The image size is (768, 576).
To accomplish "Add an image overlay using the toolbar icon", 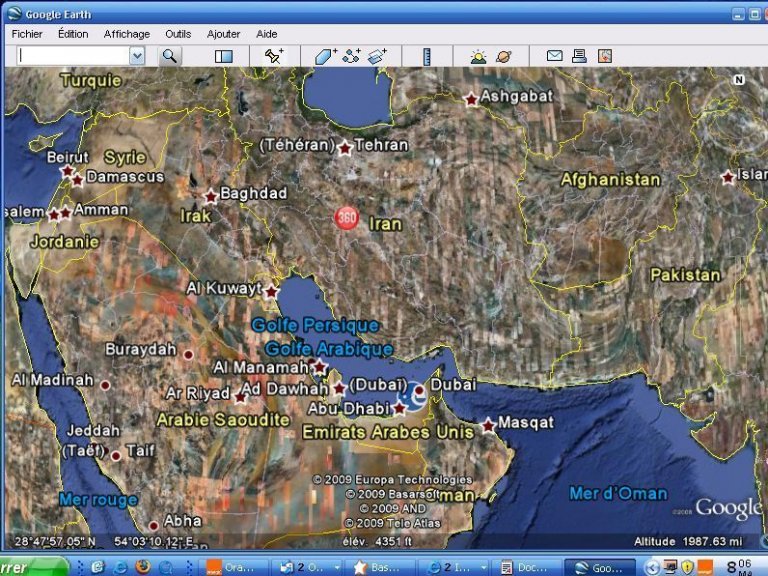I will pos(377,56).
